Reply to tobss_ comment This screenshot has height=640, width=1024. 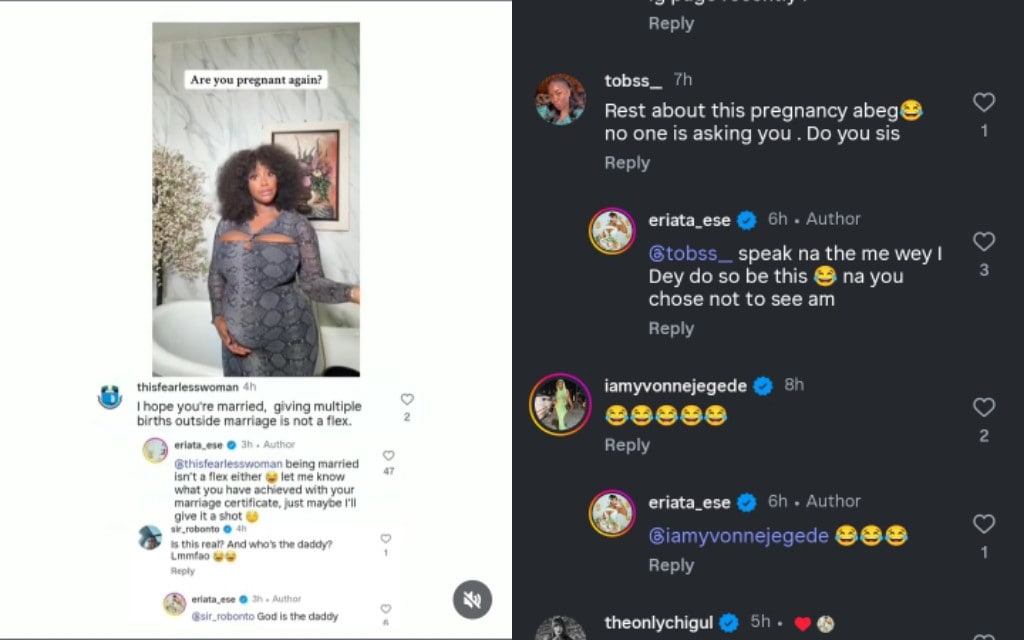627,163
